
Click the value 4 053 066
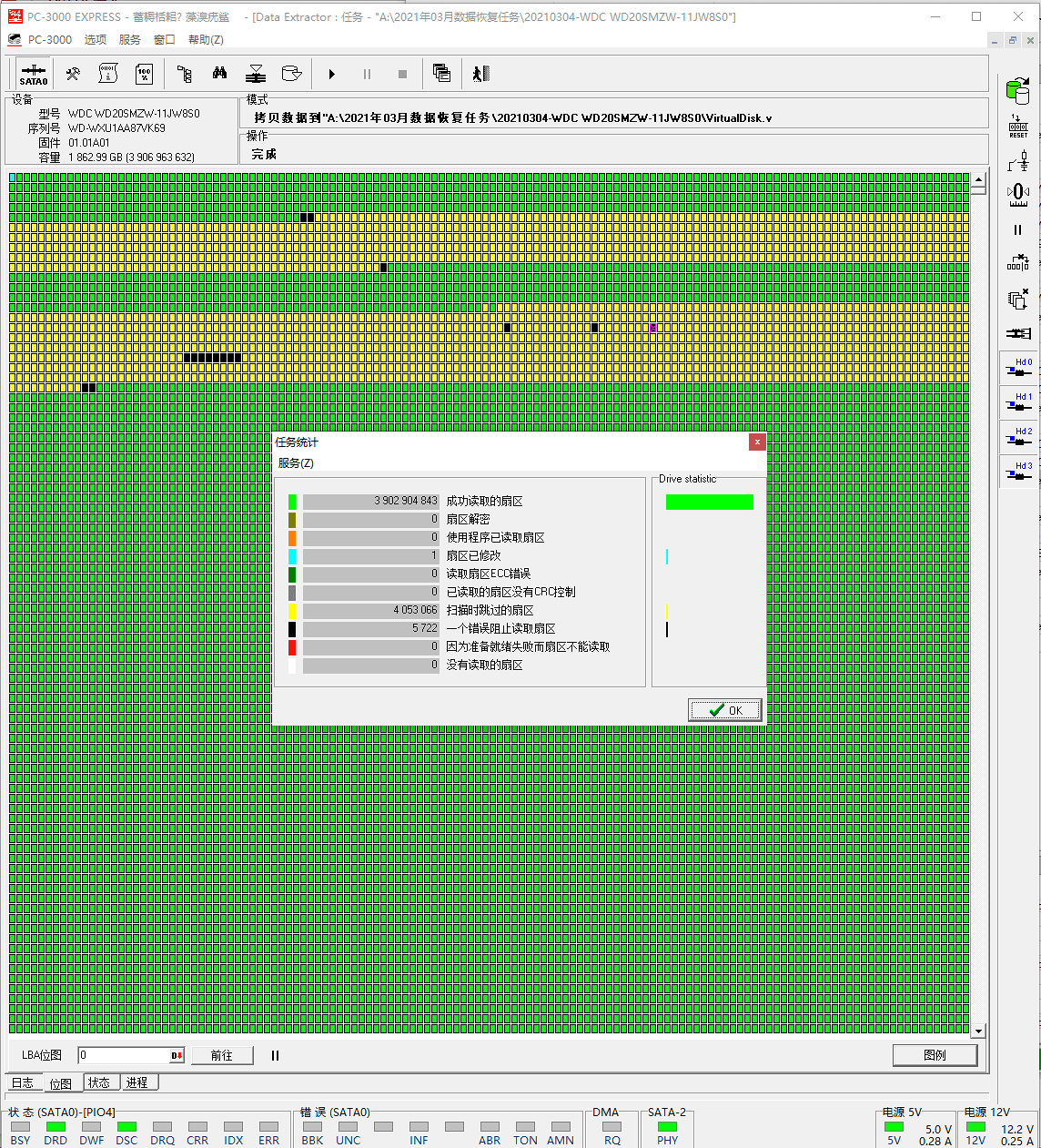pyautogui.click(x=415, y=610)
